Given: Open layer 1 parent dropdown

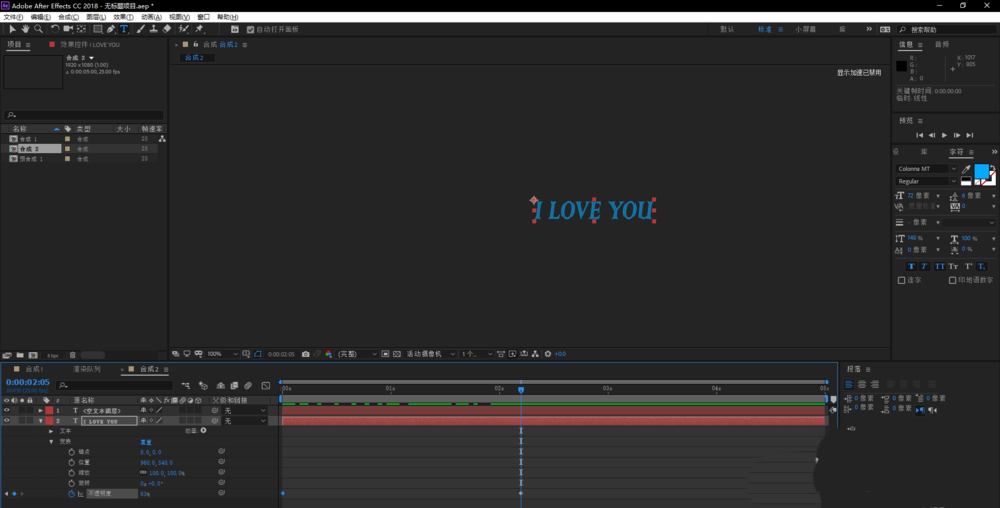Looking at the screenshot, I should tap(245, 411).
